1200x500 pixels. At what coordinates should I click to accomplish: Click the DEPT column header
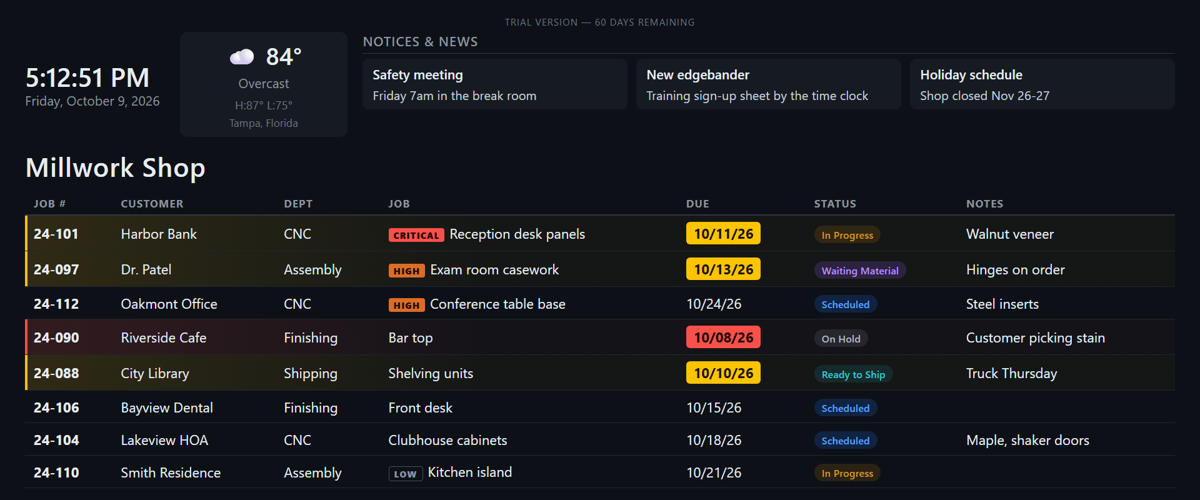click(x=298, y=204)
